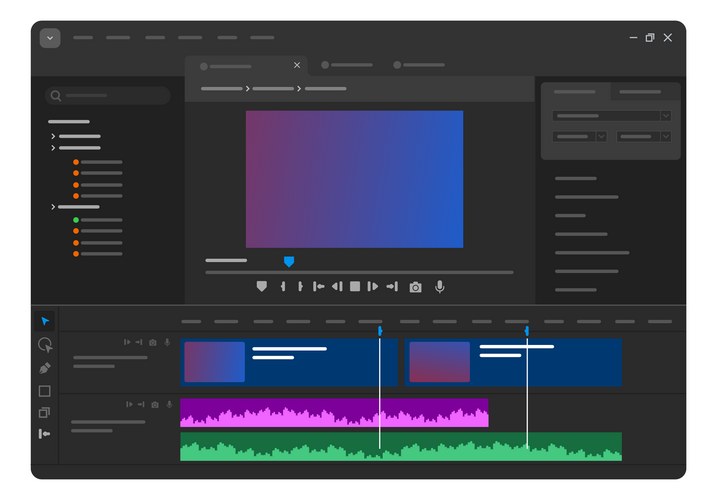Viewport: 717px width, 500px height.
Task: Select the second tab in right properties panel
Action: (x=644, y=92)
